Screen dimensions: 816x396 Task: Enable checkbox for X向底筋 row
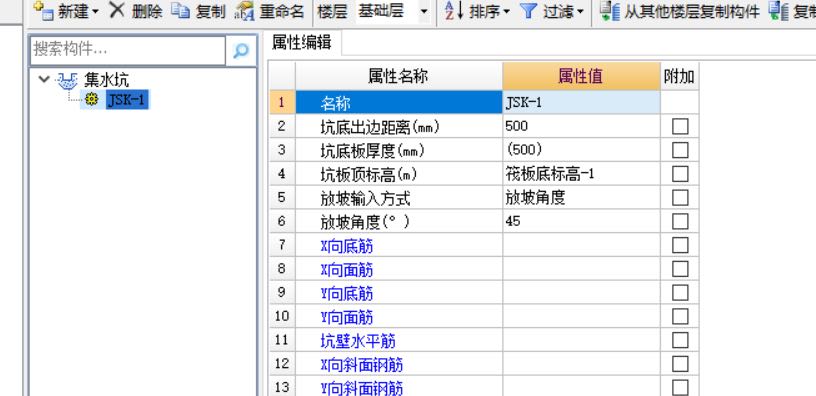coord(680,246)
